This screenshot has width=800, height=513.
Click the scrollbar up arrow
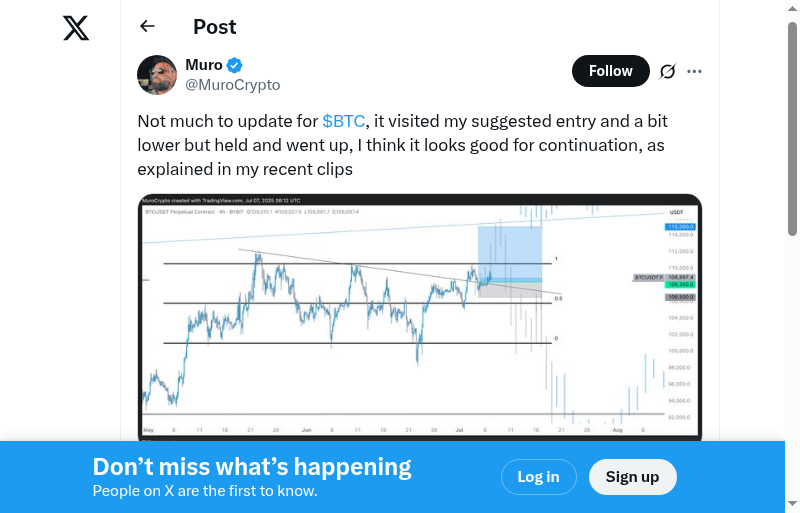tap(792, 8)
